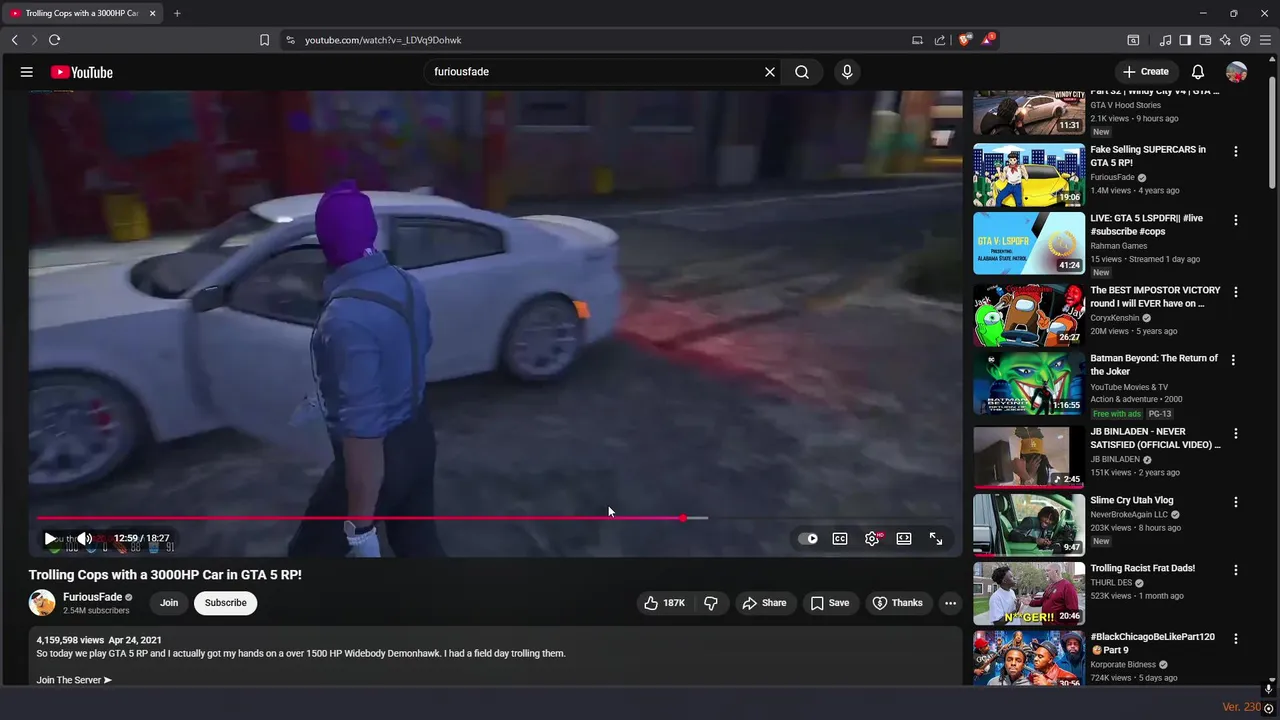Open the Batman Beyond thumbnail
This screenshot has width=1280, height=720.
click(1029, 384)
